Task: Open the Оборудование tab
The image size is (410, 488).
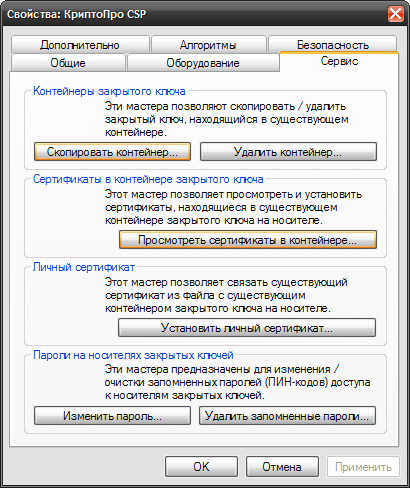Action: pyautogui.click(x=203, y=63)
